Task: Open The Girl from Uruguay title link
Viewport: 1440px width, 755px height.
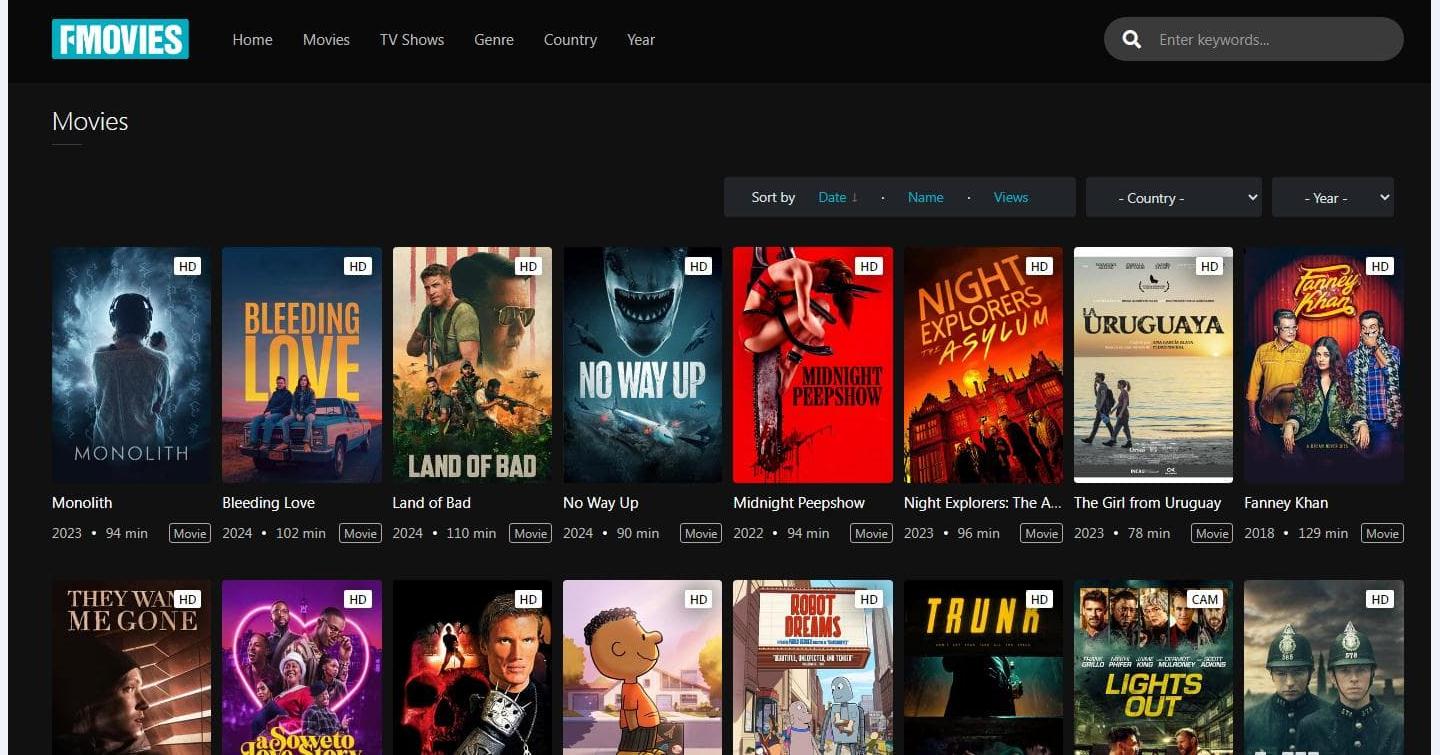Action: pos(1148,503)
